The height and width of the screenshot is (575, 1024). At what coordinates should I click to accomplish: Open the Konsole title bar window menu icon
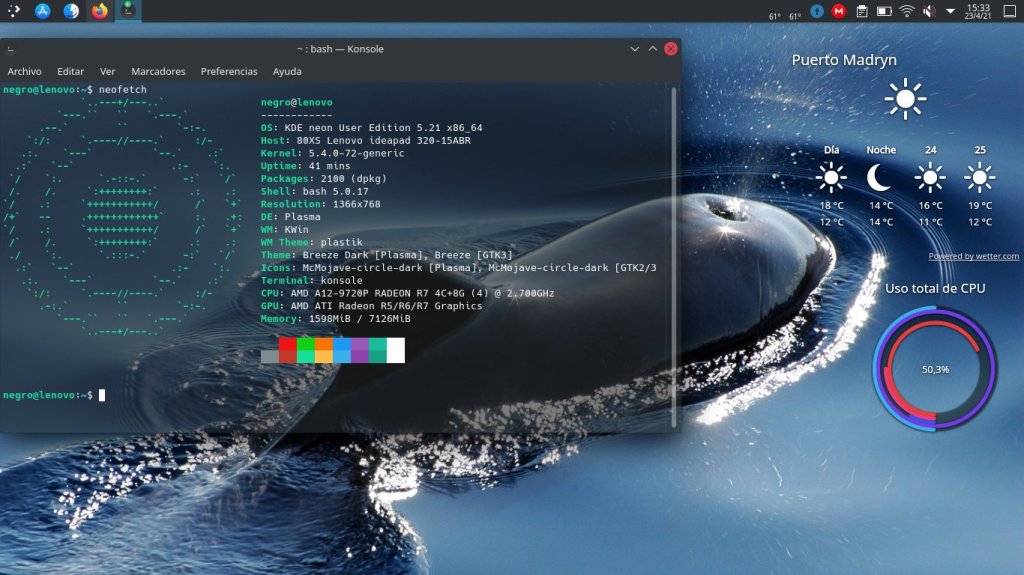[x=10, y=48]
